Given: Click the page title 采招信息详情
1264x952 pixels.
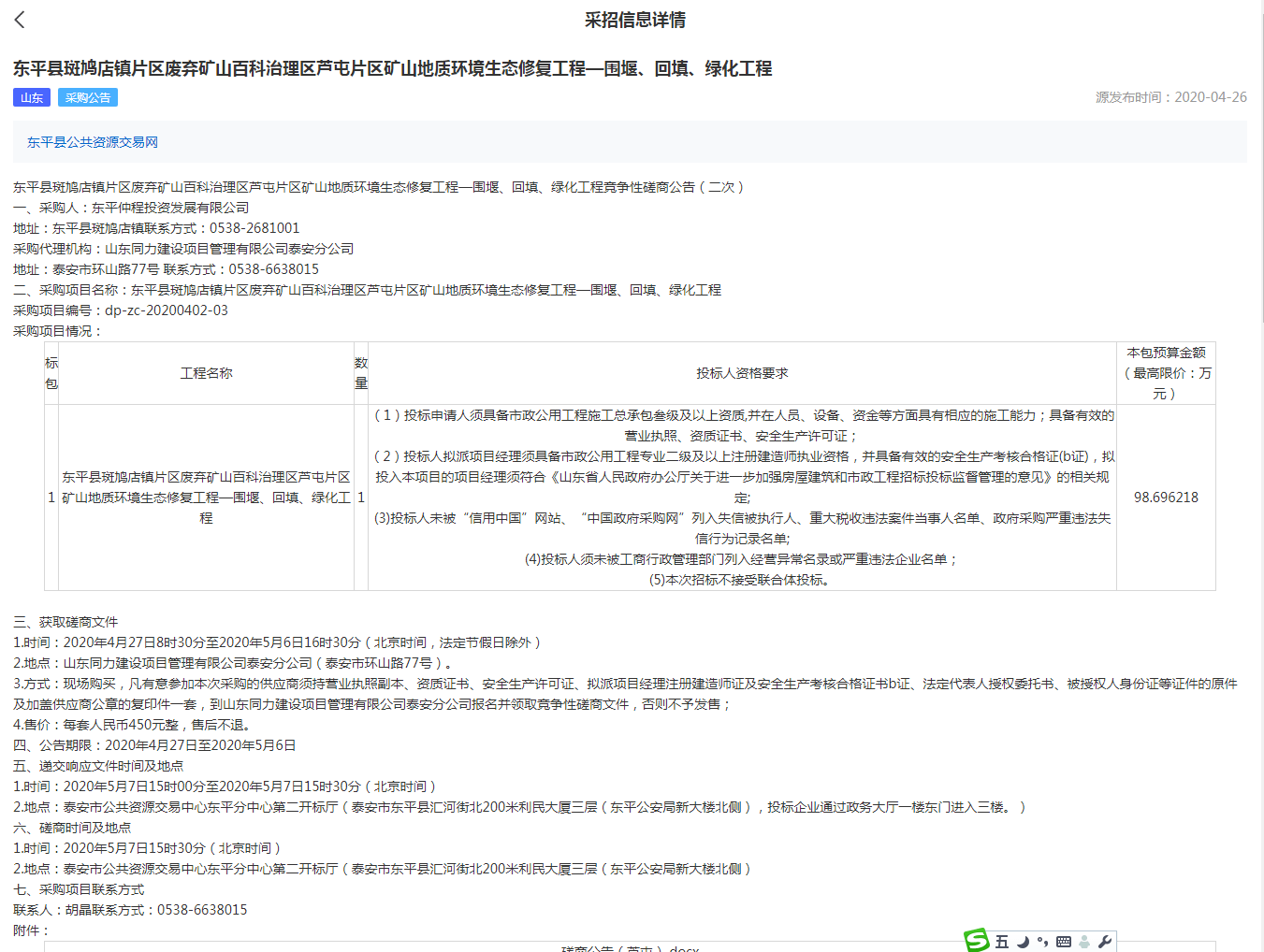Looking at the screenshot, I should coord(635,20).
